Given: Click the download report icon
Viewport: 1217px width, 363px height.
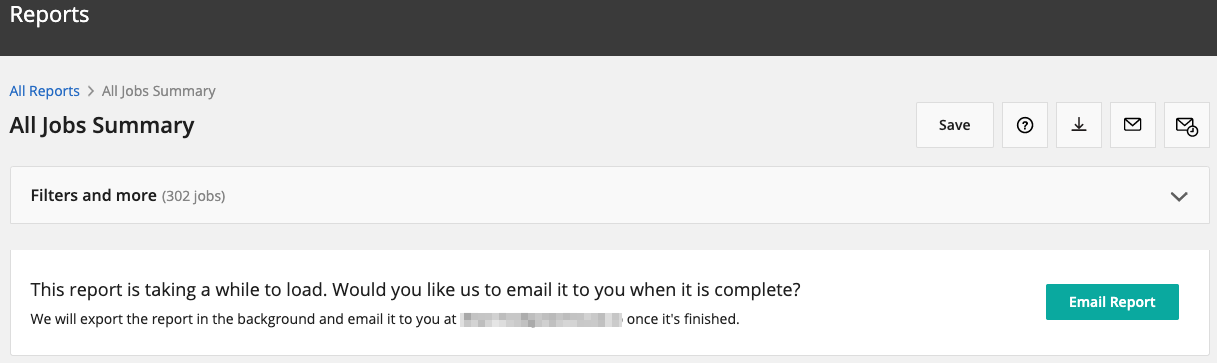Looking at the screenshot, I should 1079,125.
